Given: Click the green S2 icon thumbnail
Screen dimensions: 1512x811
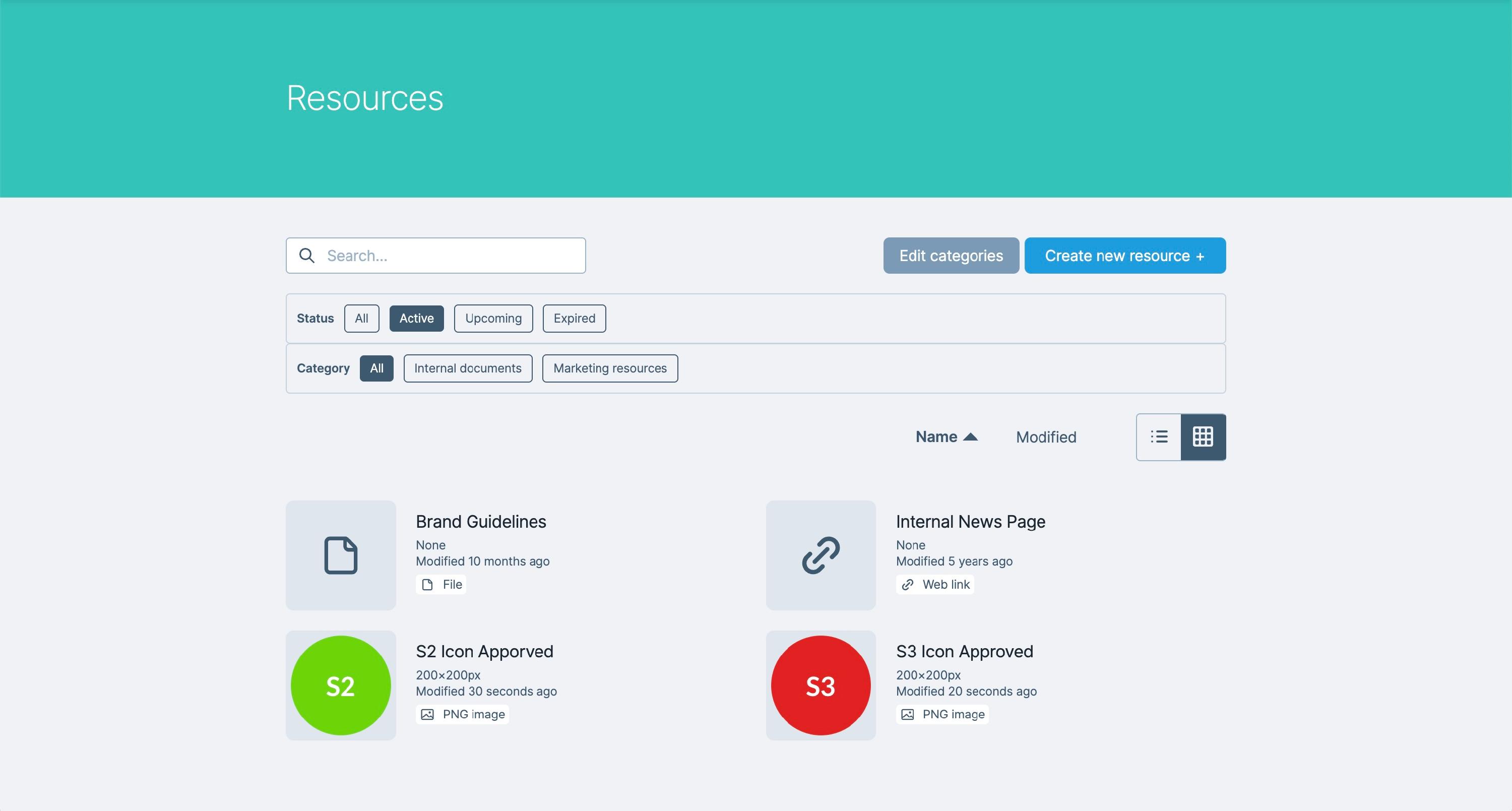Looking at the screenshot, I should pyautogui.click(x=340, y=685).
